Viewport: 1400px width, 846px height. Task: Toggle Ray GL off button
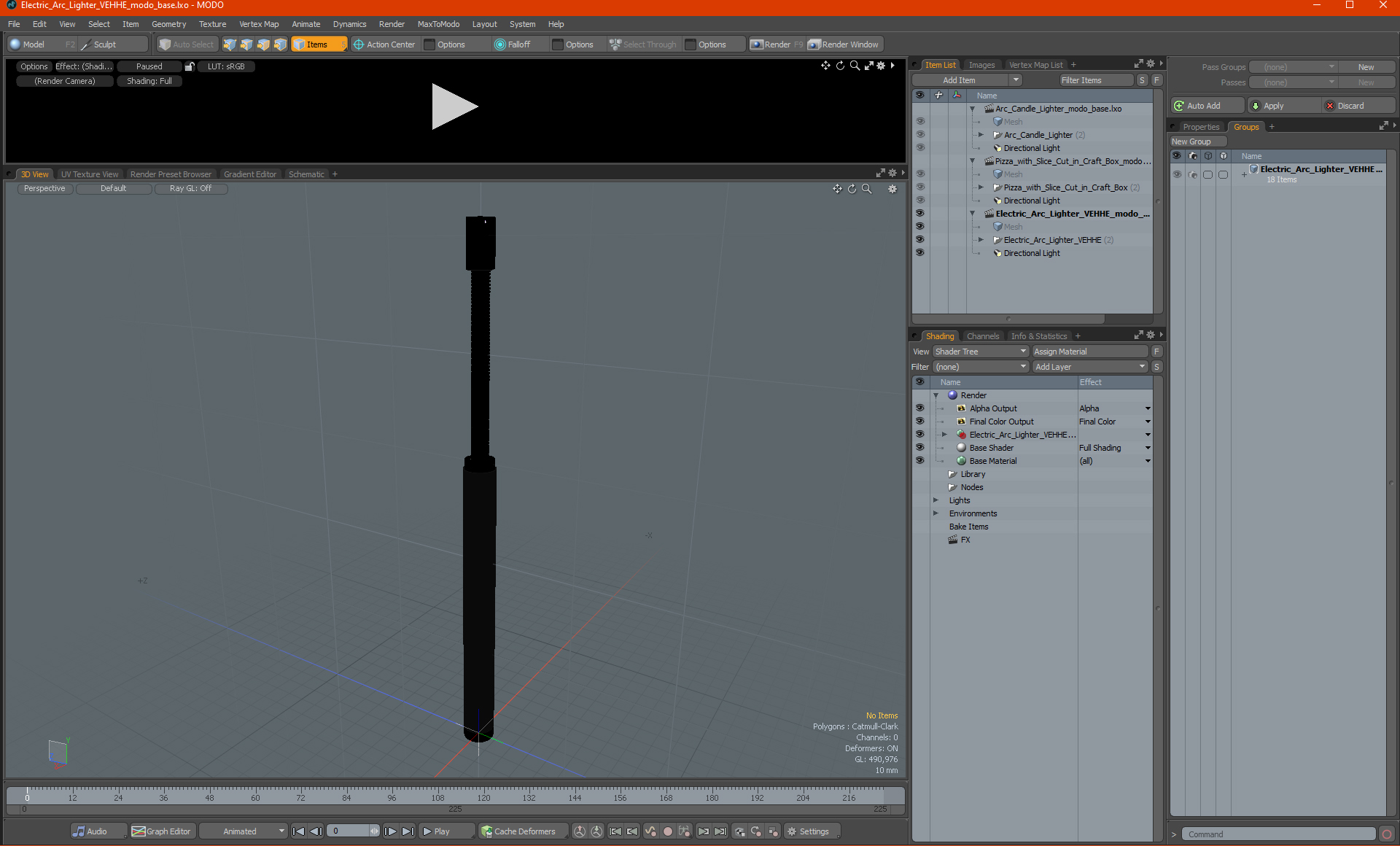pyautogui.click(x=189, y=188)
